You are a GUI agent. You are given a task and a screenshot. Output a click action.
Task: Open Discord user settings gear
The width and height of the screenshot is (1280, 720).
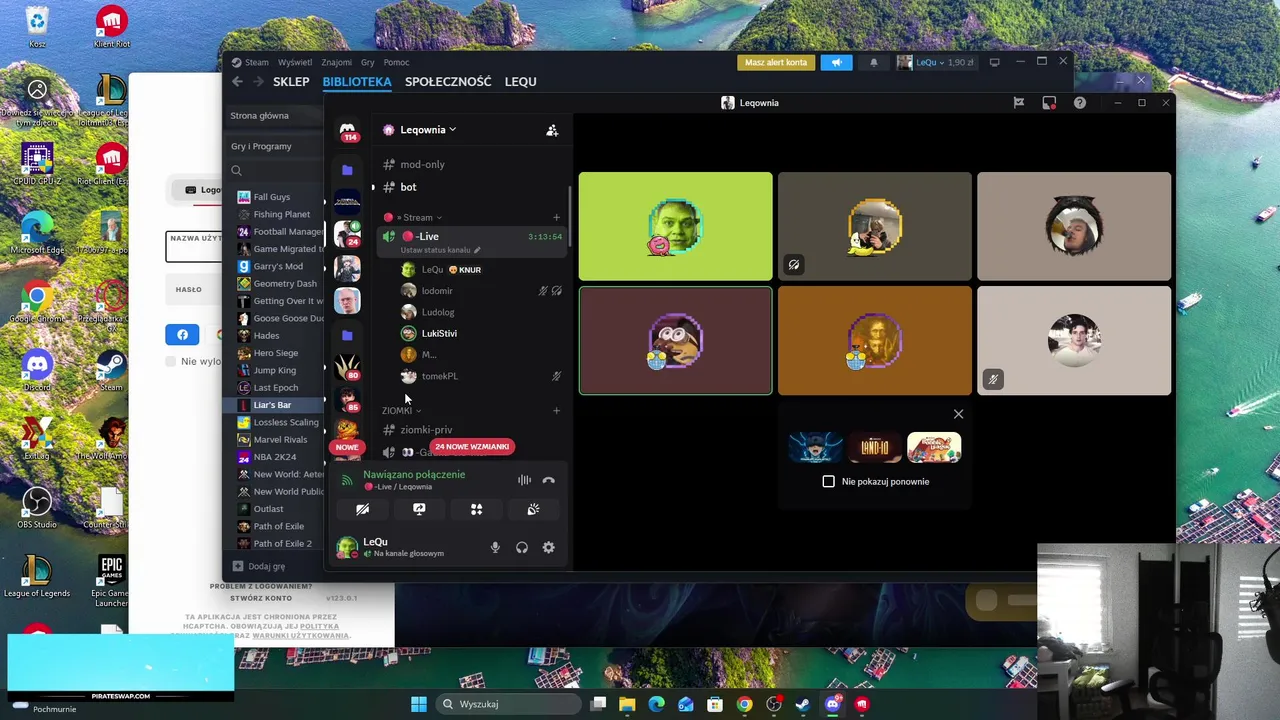pos(548,547)
